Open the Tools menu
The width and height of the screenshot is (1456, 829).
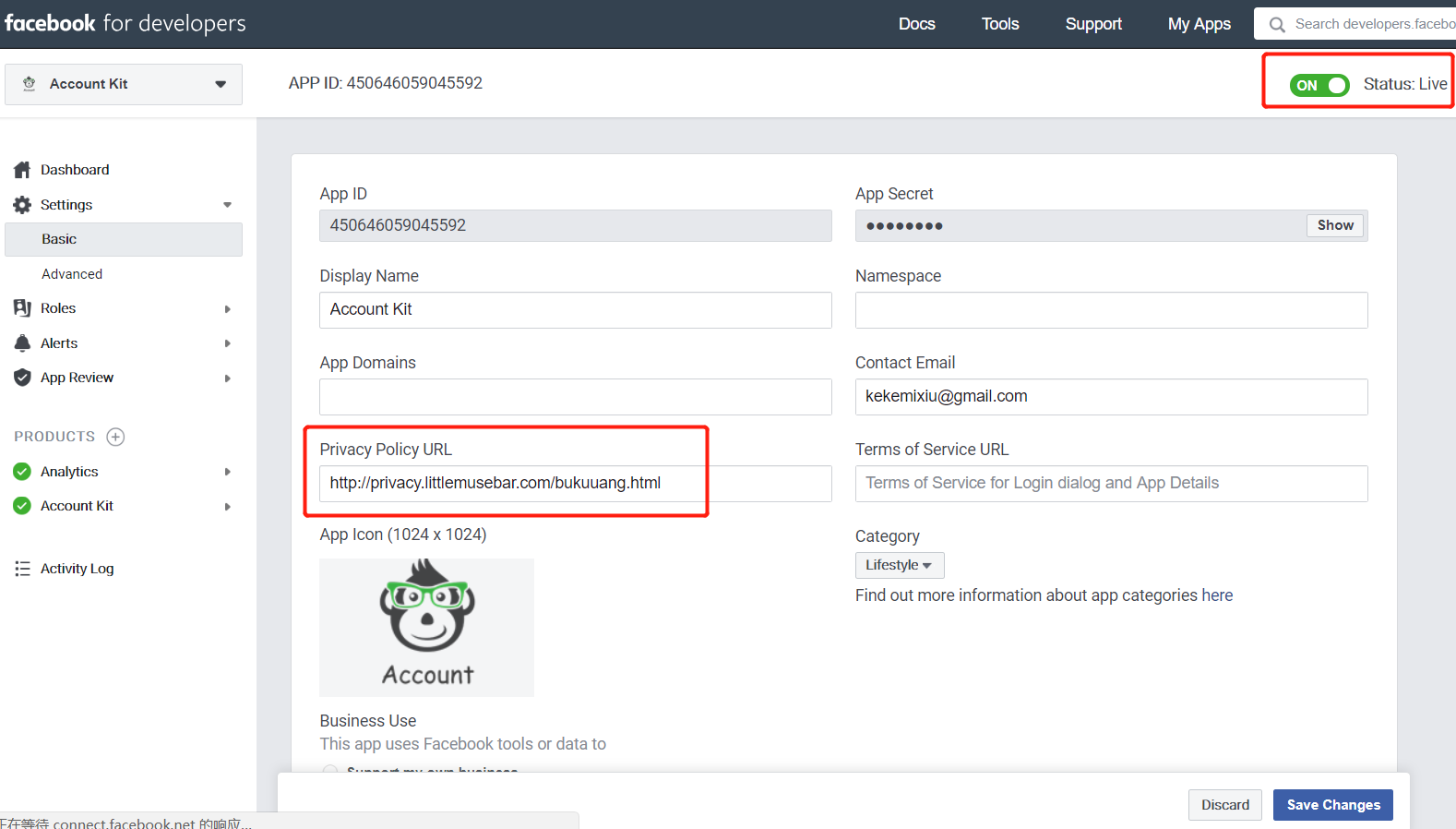coord(1000,24)
